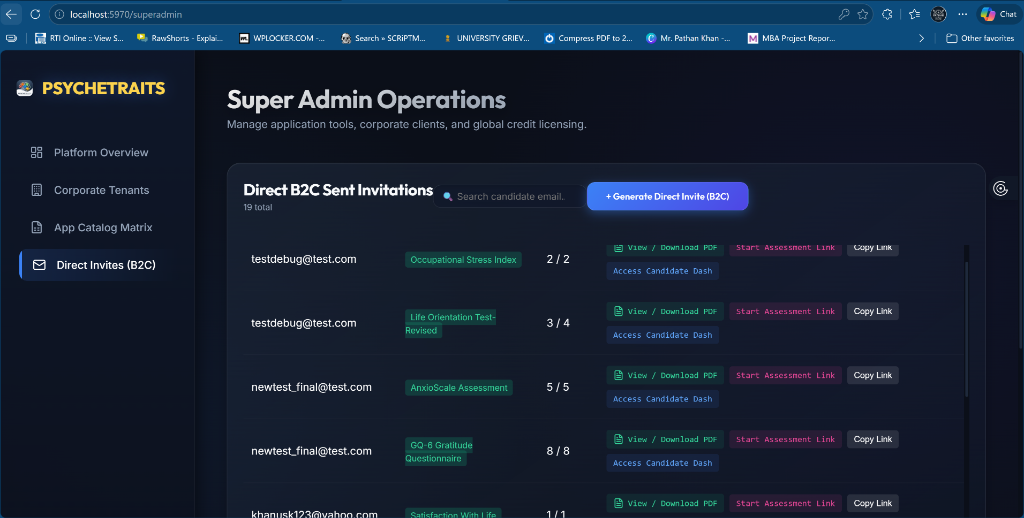Image resolution: width=1024 pixels, height=518 pixels.
Task: Click the 2 / 2 progress count
Action: coord(558,259)
